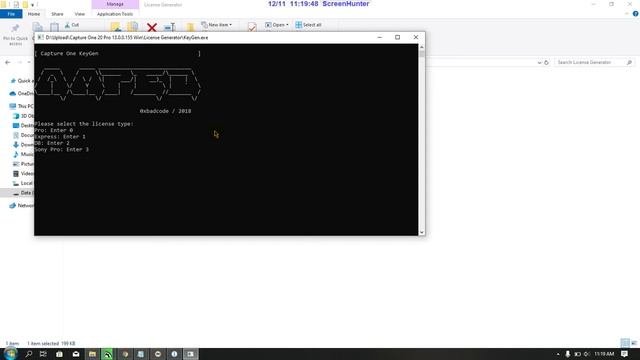Click the Refresh button by address bar
This screenshot has height=360, width=640.
[x=547, y=62]
